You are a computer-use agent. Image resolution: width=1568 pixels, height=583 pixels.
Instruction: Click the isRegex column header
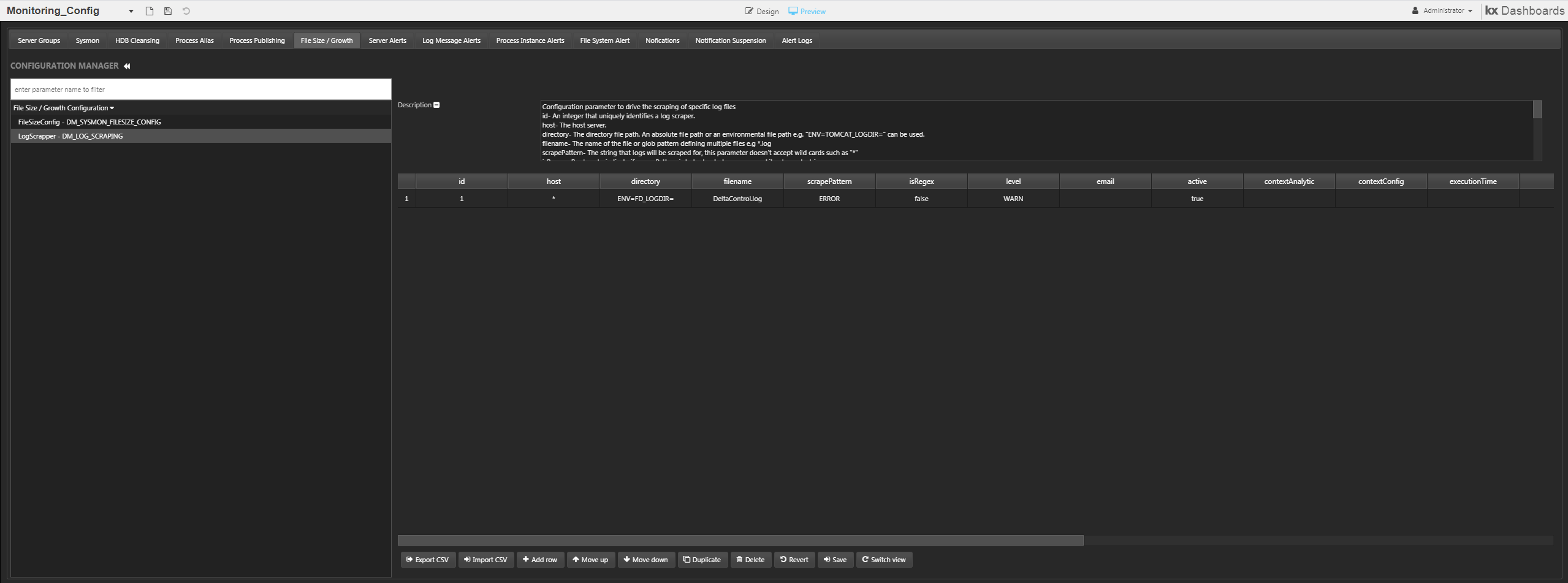coord(921,181)
